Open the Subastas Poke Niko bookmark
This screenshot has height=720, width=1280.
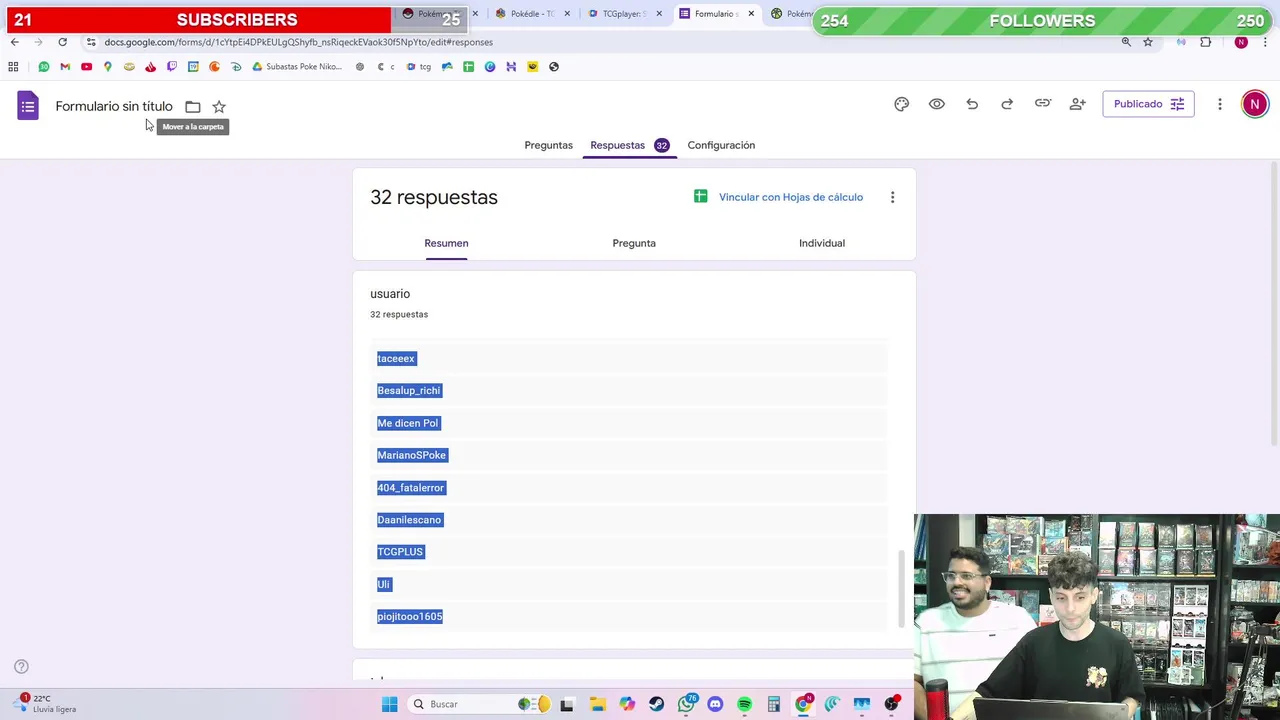[x=297, y=67]
